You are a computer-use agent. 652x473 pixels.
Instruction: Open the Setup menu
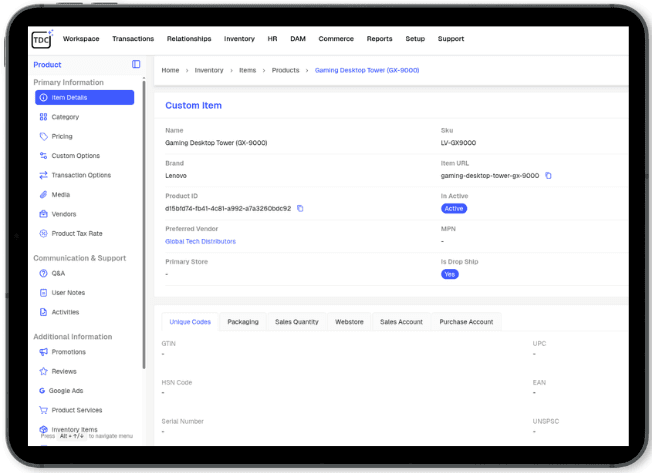point(415,39)
